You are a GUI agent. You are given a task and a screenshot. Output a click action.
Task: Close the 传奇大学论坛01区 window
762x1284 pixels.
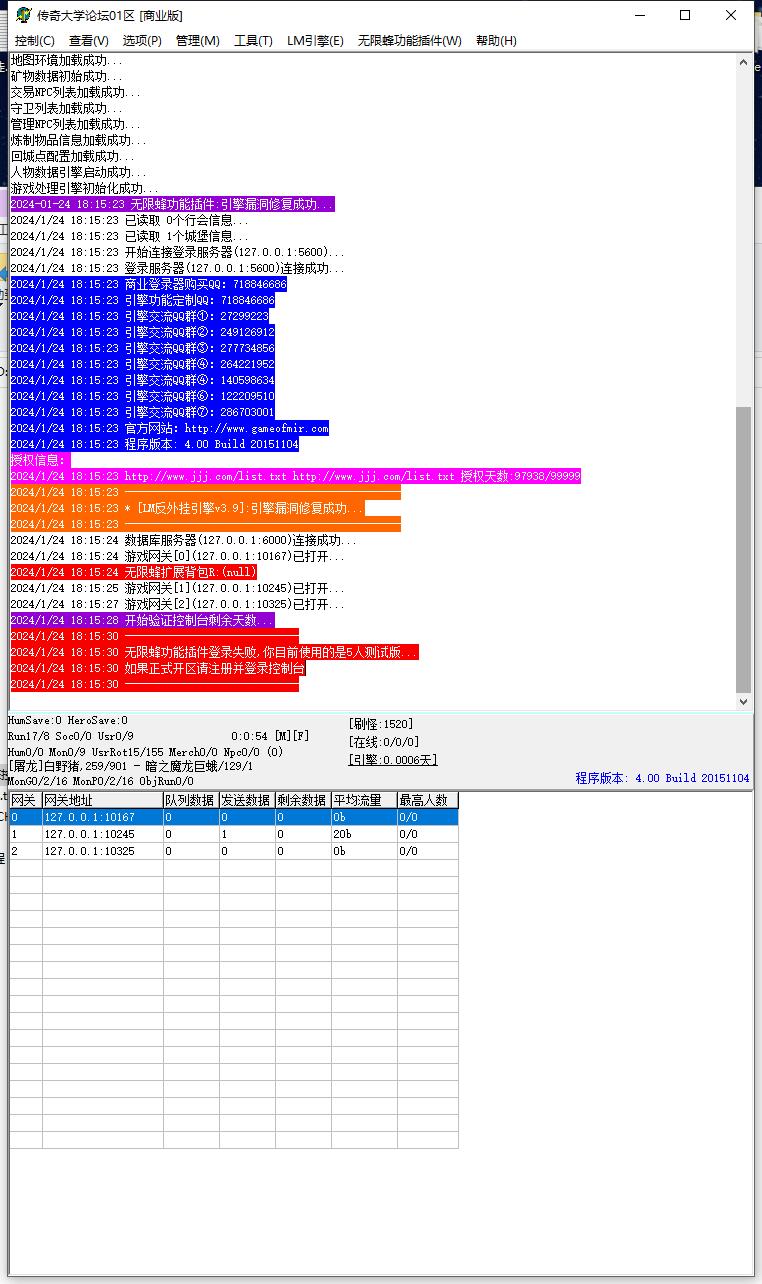tap(731, 15)
